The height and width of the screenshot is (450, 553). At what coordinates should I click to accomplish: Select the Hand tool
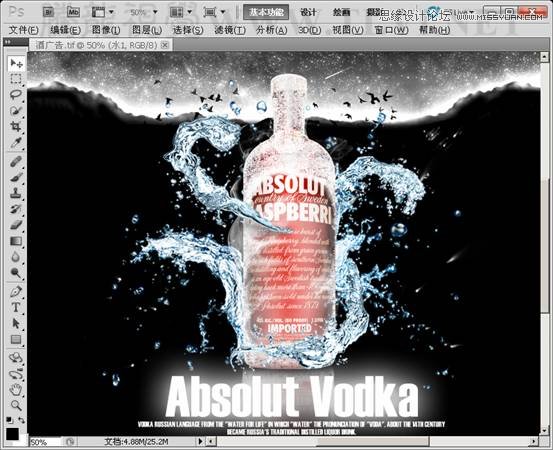tap(16, 390)
